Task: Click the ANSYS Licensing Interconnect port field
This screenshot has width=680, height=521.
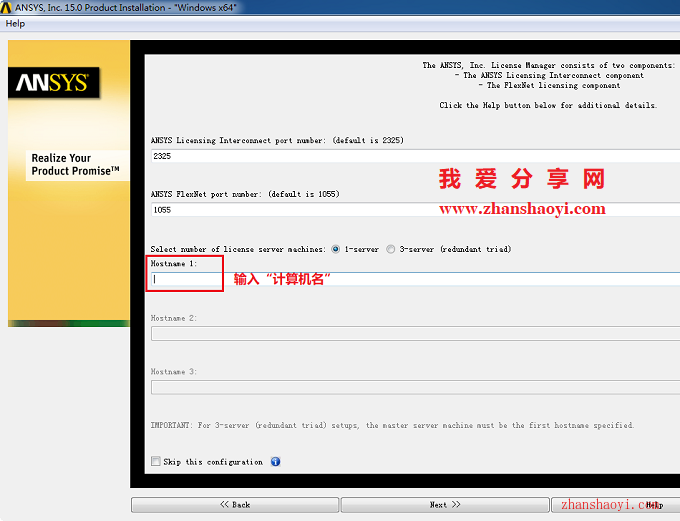Action: click(x=415, y=156)
